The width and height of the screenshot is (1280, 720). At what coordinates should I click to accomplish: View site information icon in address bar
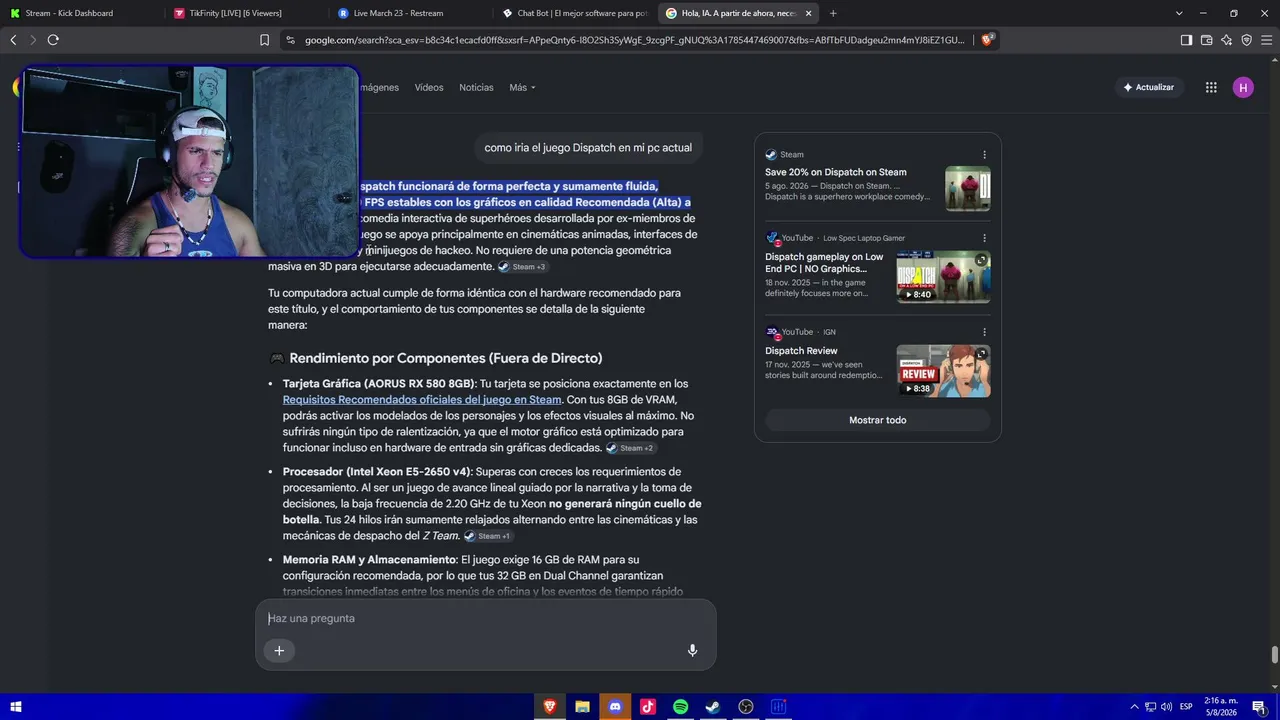point(290,40)
